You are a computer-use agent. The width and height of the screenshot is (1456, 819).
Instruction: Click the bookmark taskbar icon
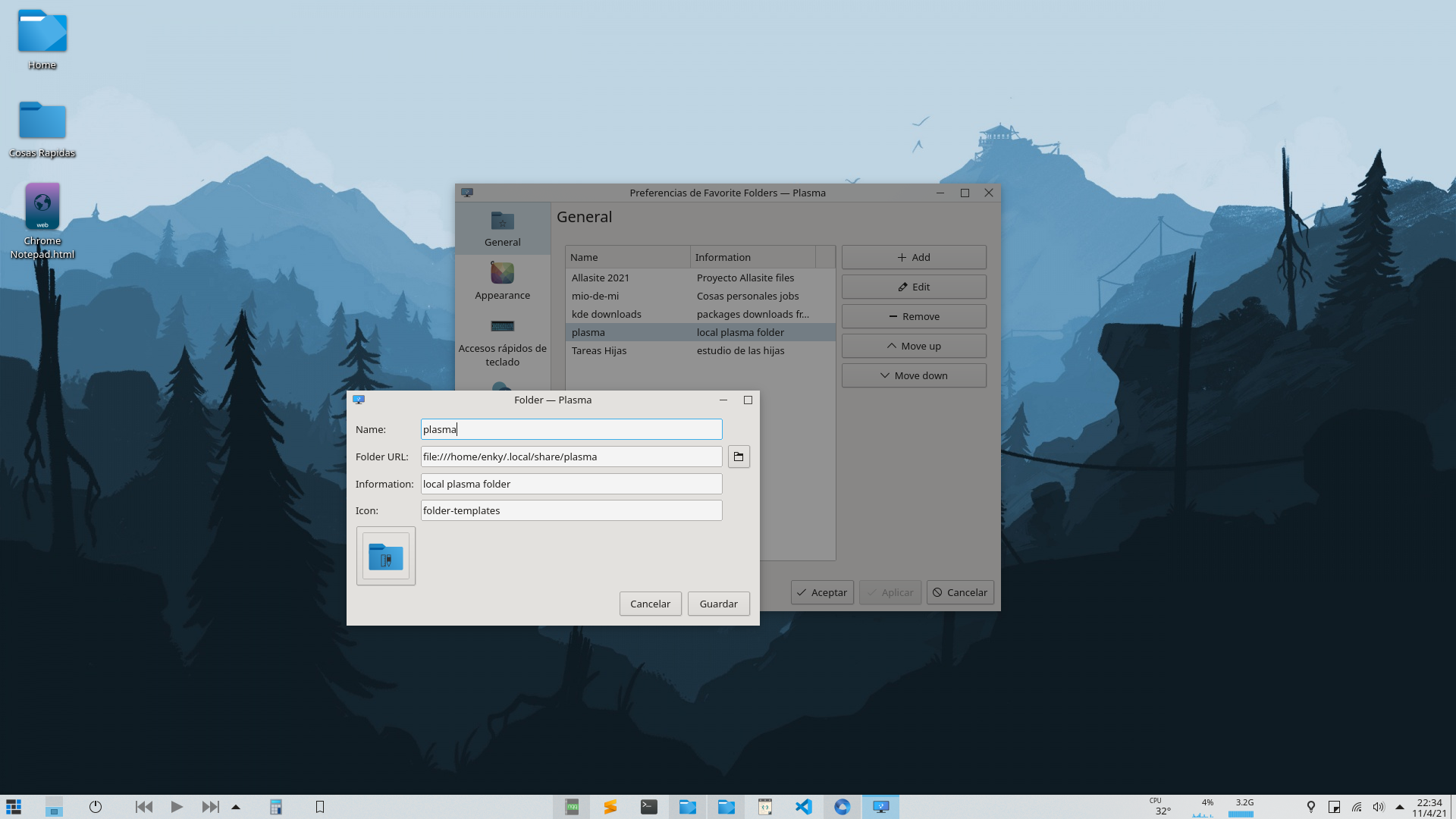(x=320, y=807)
